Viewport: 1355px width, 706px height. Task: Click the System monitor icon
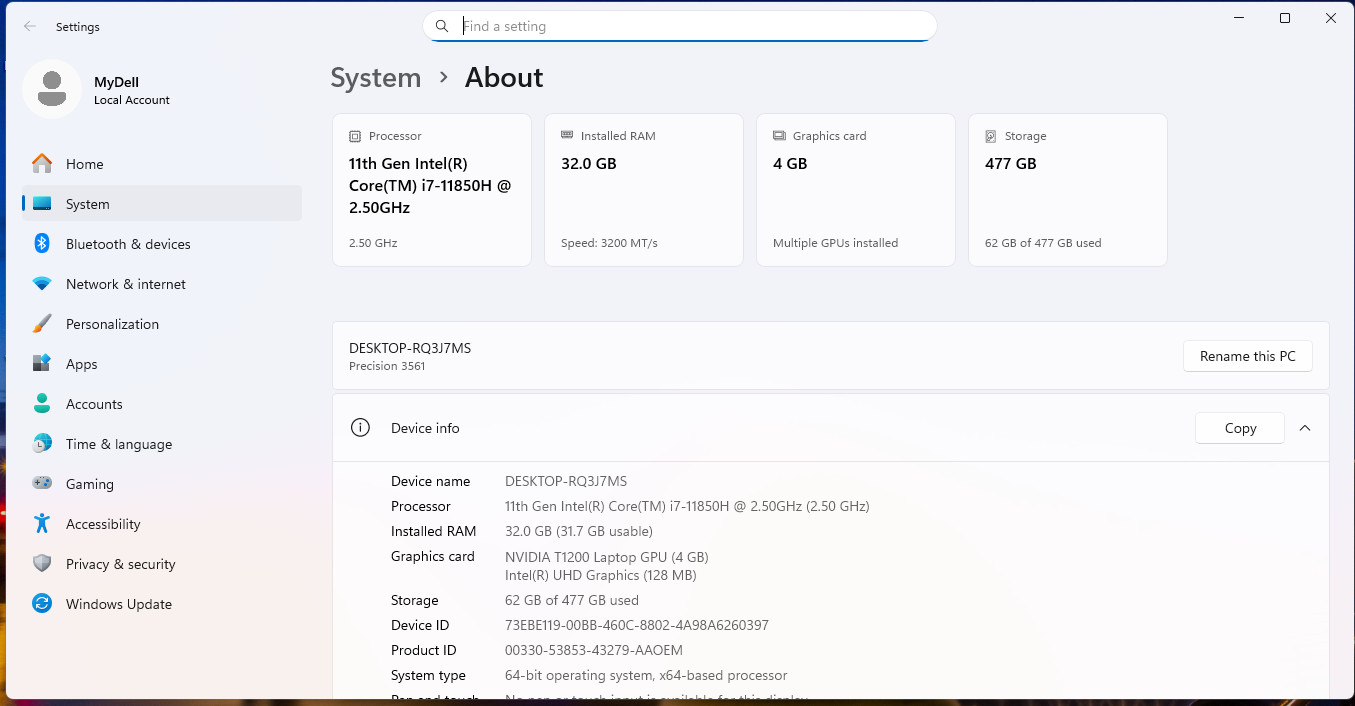(42, 204)
